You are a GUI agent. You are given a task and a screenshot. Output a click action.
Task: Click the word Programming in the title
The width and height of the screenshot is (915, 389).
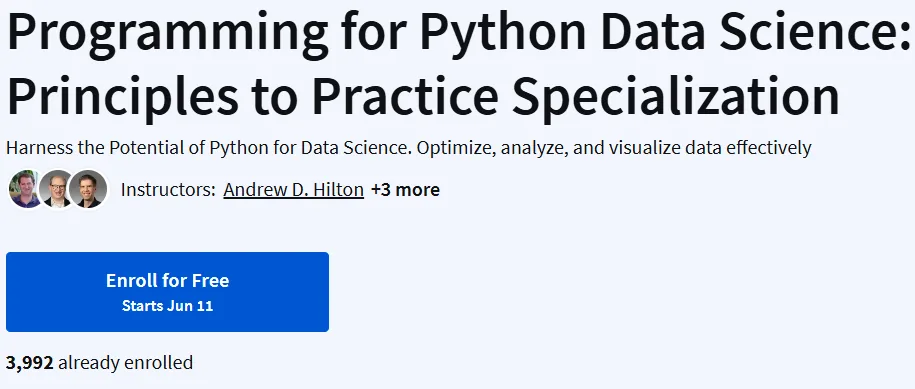(x=167, y=35)
